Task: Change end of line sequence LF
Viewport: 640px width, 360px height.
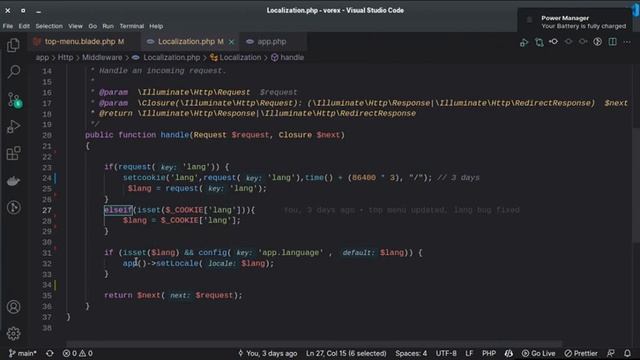Action: tap(469, 353)
